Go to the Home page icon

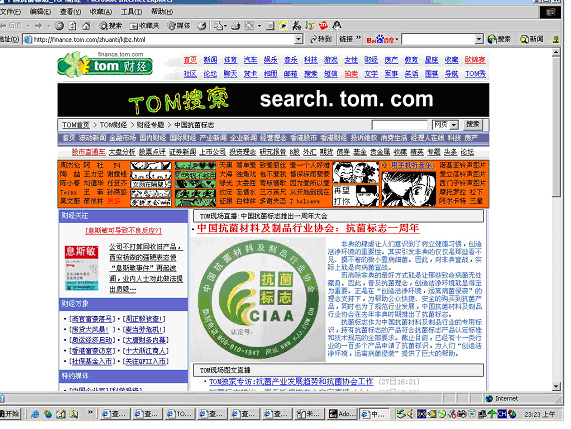coord(86,26)
